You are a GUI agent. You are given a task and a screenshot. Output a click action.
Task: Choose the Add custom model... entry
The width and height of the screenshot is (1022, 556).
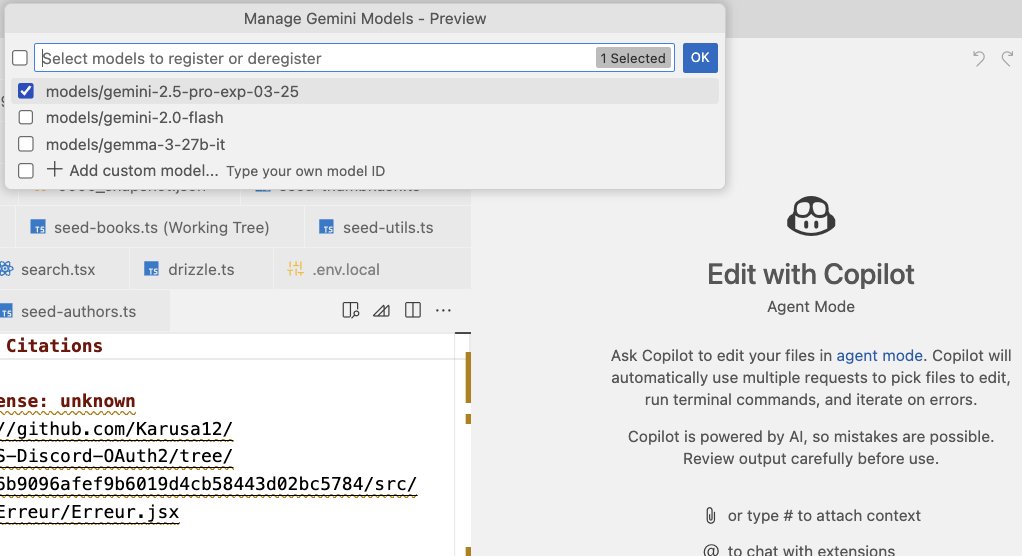point(143,171)
